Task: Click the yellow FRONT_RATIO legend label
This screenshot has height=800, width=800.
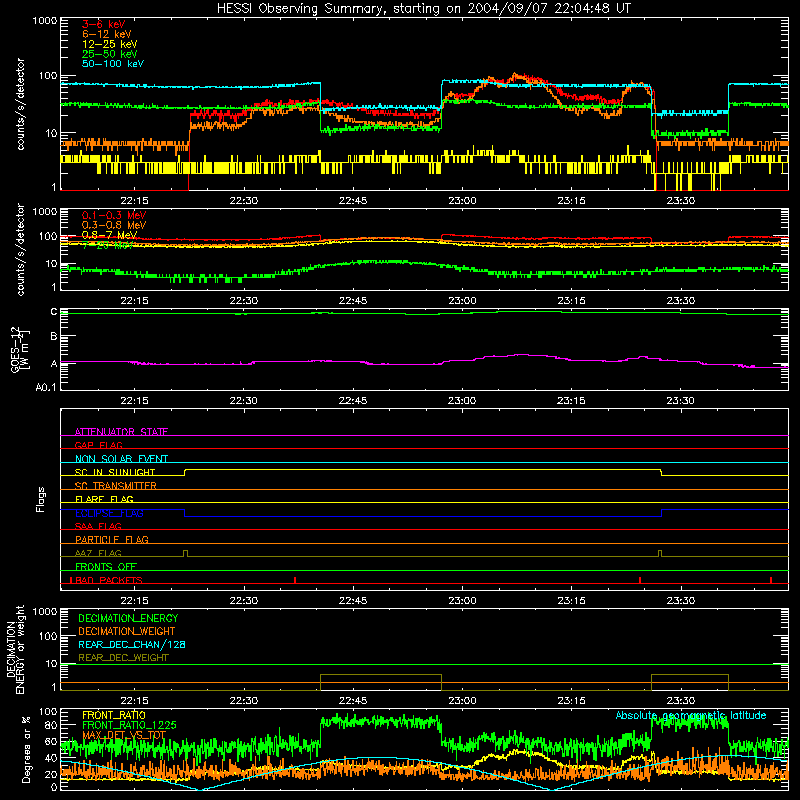Action: tap(114, 715)
